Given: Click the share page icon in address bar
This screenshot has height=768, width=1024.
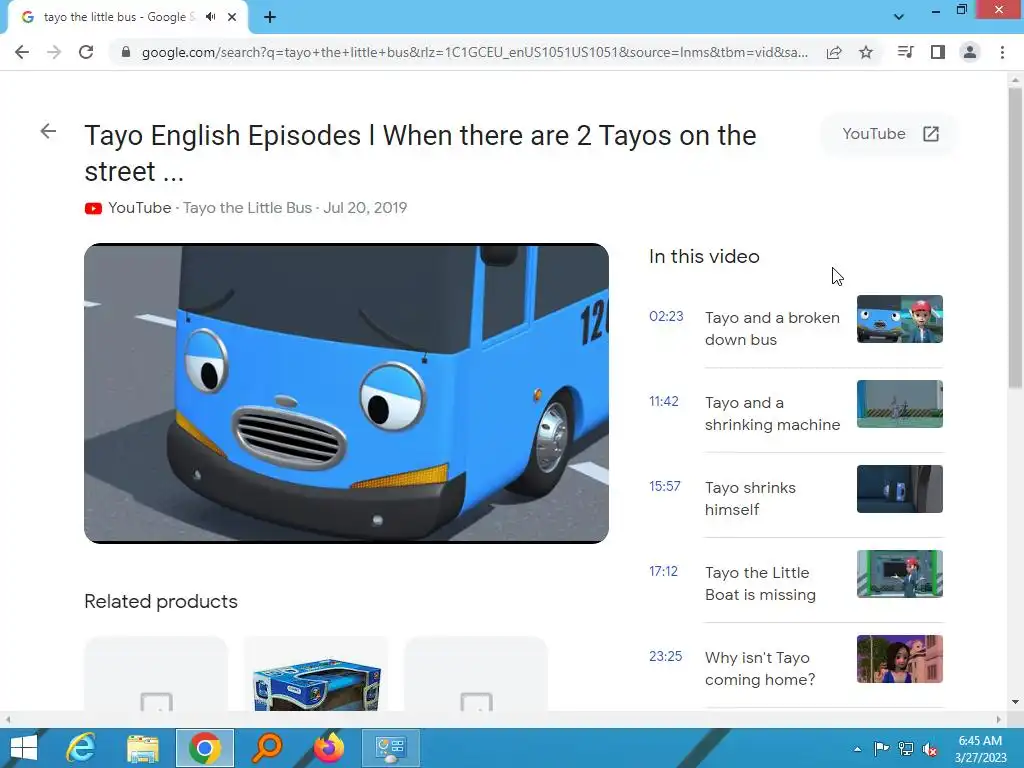Looking at the screenshot, I should [x=834, y=52].
